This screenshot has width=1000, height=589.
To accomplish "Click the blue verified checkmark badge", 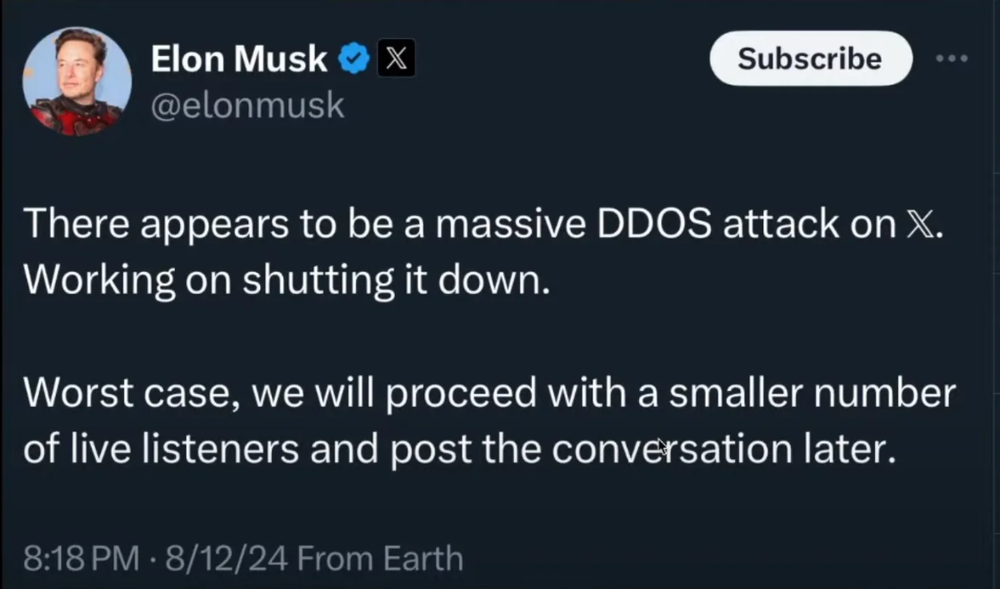I will tap(354, 60).
